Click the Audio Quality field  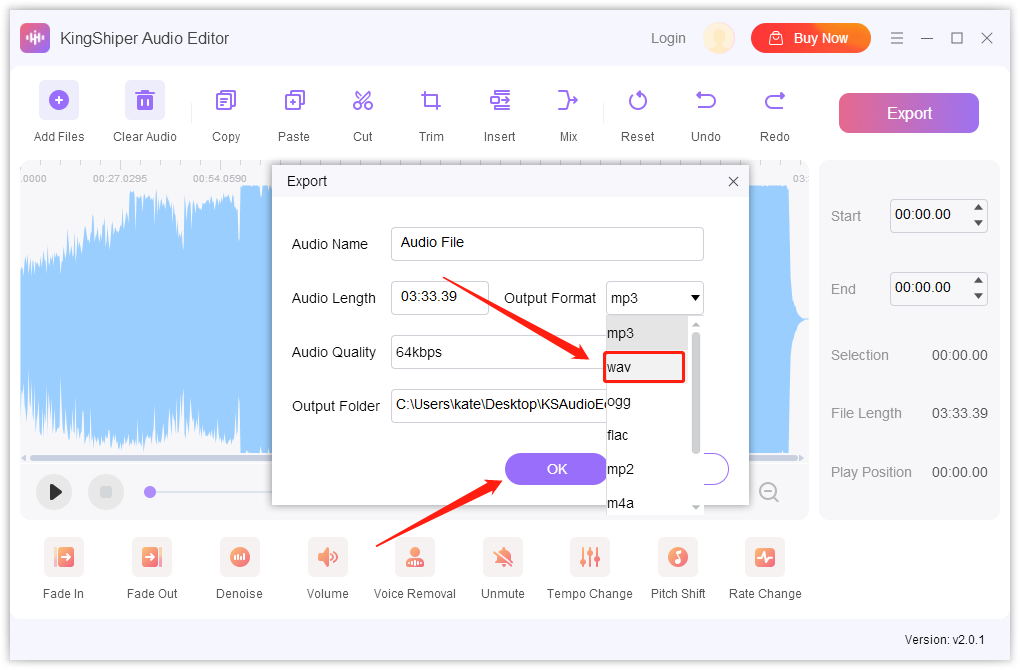pos(498,352)
